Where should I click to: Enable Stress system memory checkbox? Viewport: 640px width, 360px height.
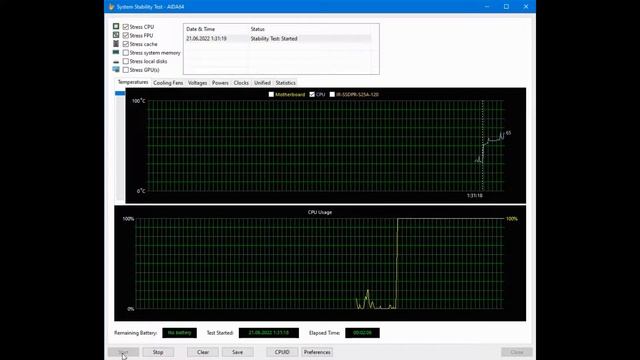[x=126, y=53]
